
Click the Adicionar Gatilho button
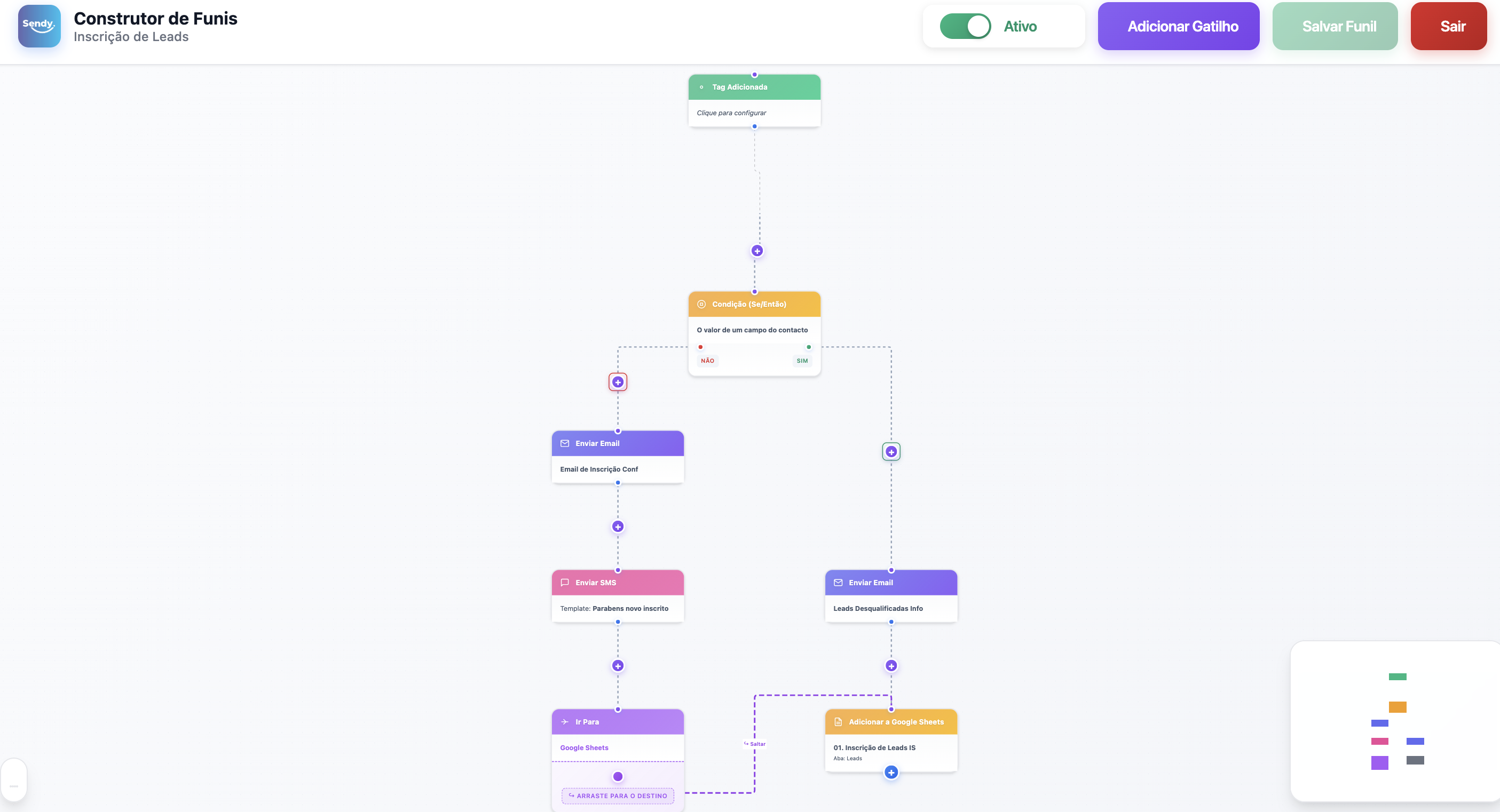(1178, 26)
